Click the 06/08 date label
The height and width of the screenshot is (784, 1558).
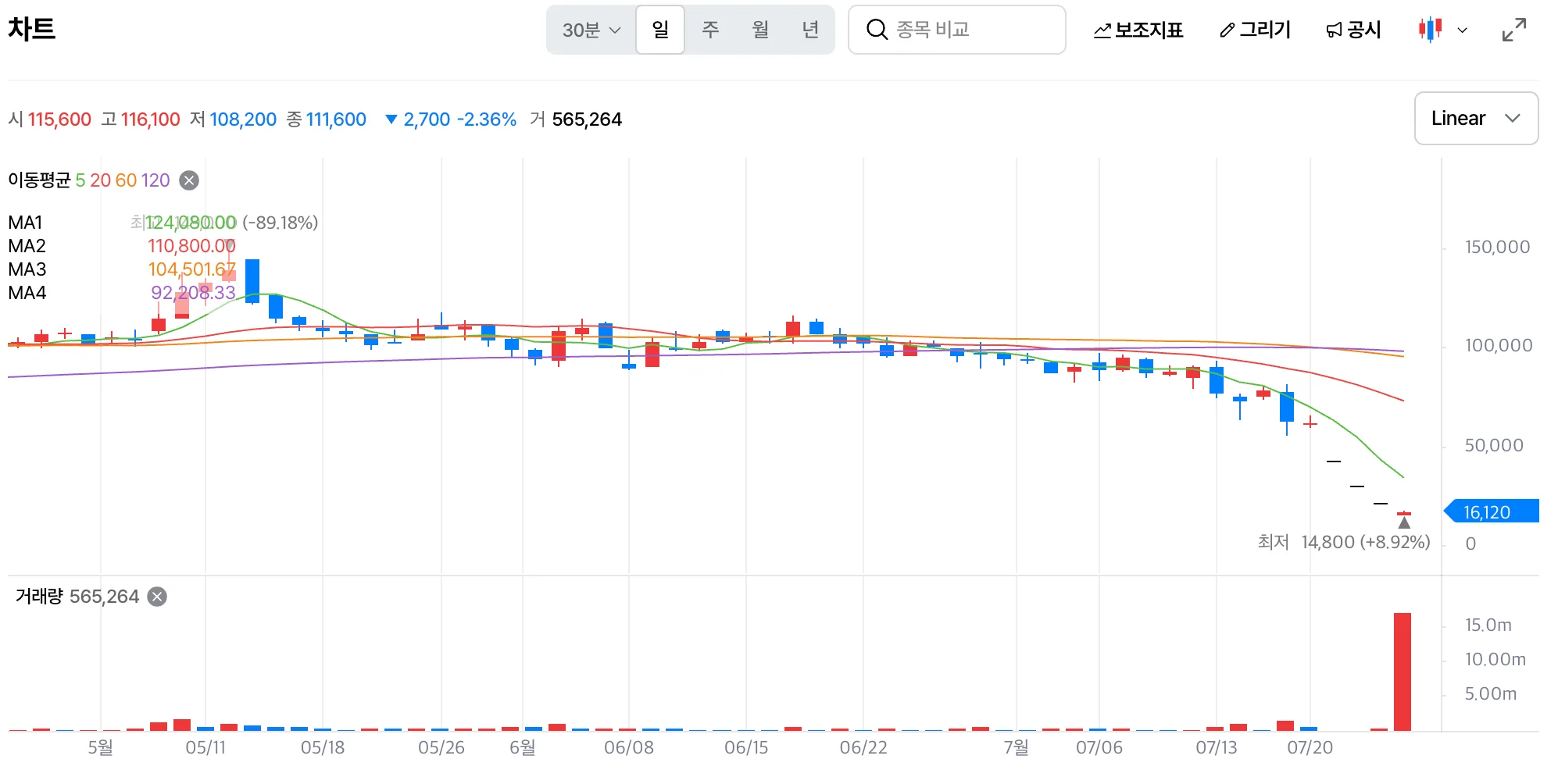(629, 747)
